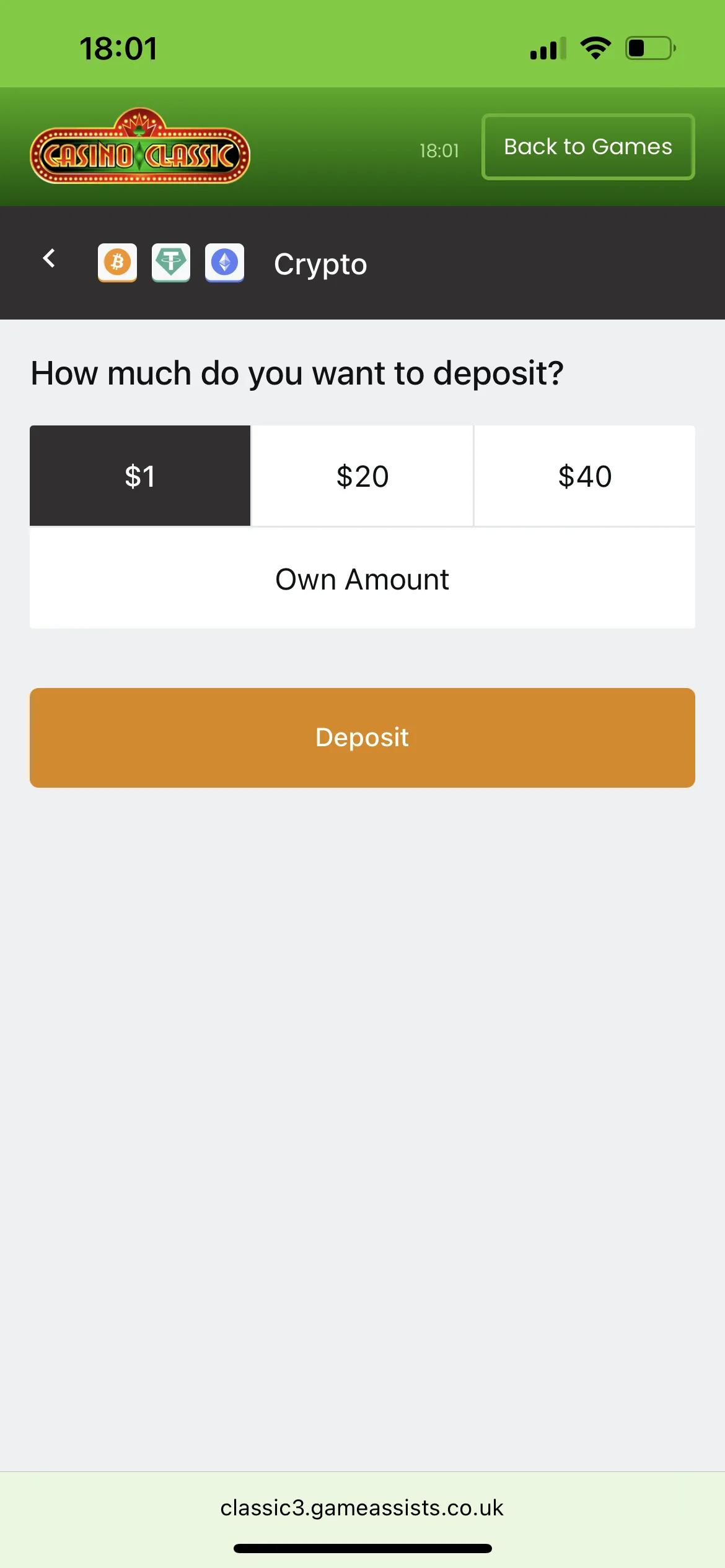The image size is (725, 1568).
Task: Tap the cellular signal bars icon
Action: (548, 48)
